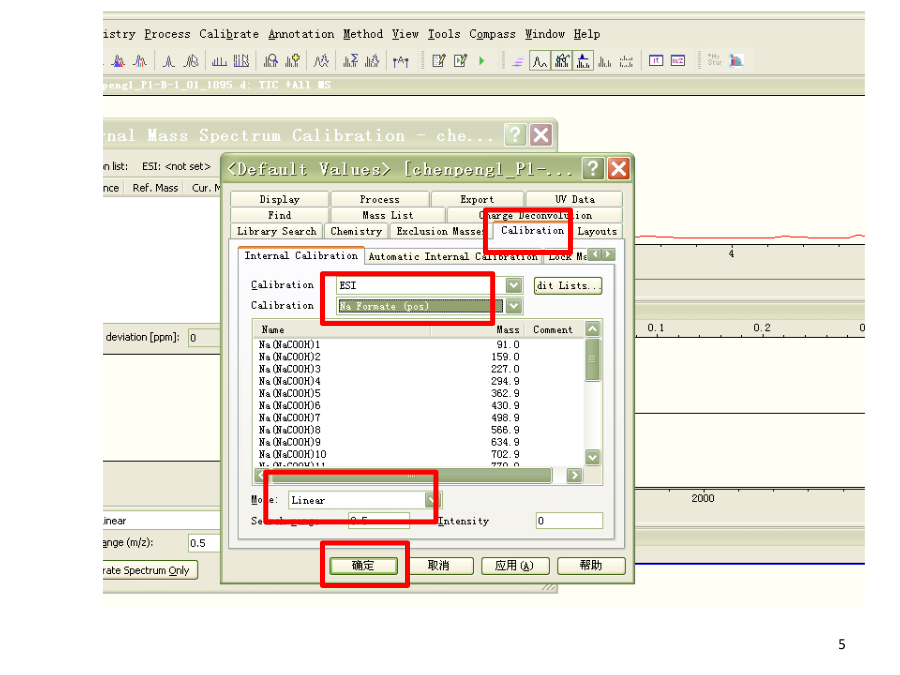Image resolution: width=900 pixels, height=675 pixels.
Task: Click the tab strip scroll-right arrow
Action: coord(608,254)
